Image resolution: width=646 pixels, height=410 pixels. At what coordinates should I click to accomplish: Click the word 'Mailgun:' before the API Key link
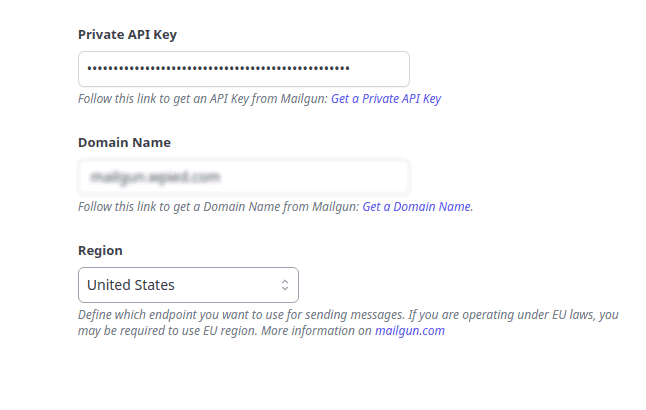pyautogui.click(x=304, y=99)
